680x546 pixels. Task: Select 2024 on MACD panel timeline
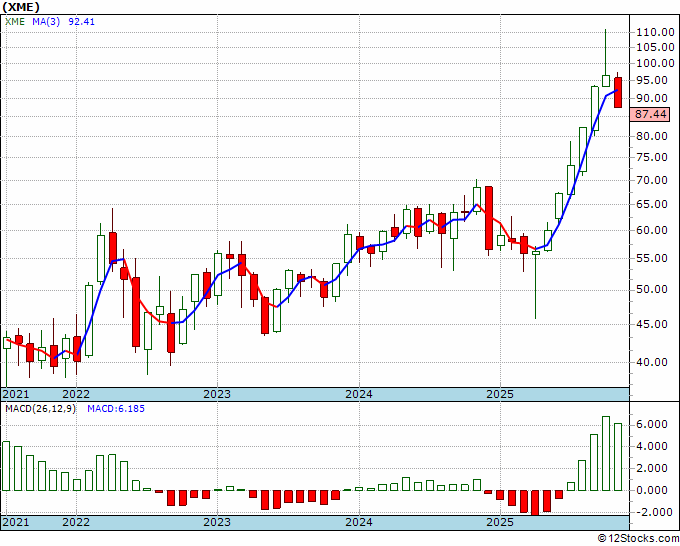359,522
